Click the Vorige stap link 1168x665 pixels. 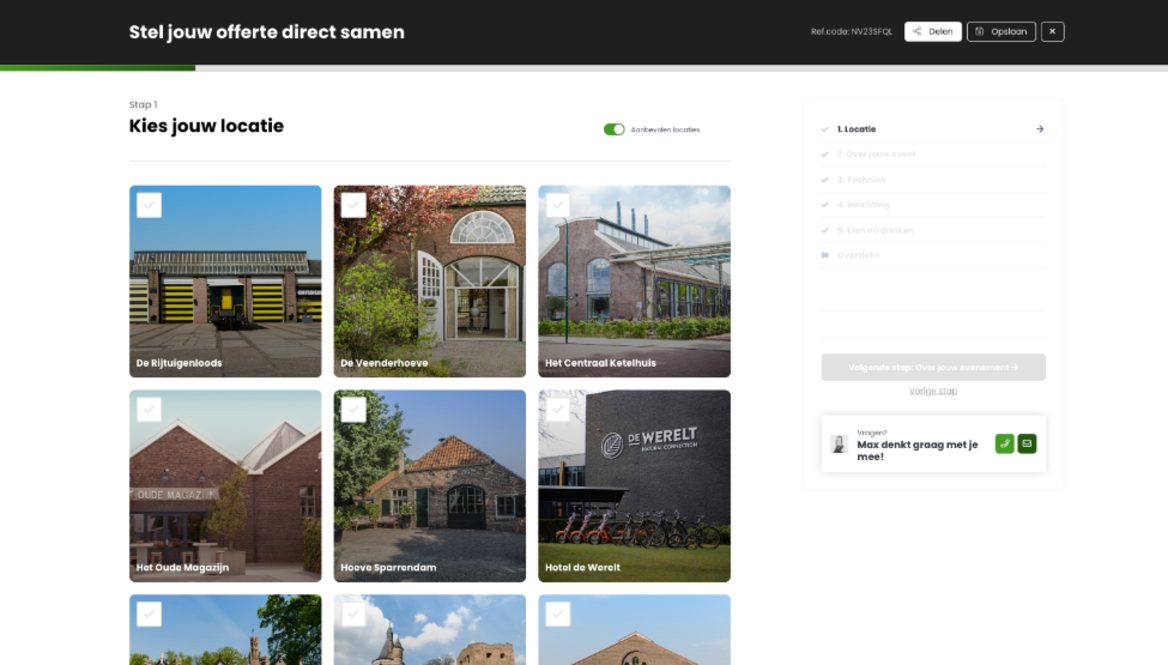[x=933, y=391]
